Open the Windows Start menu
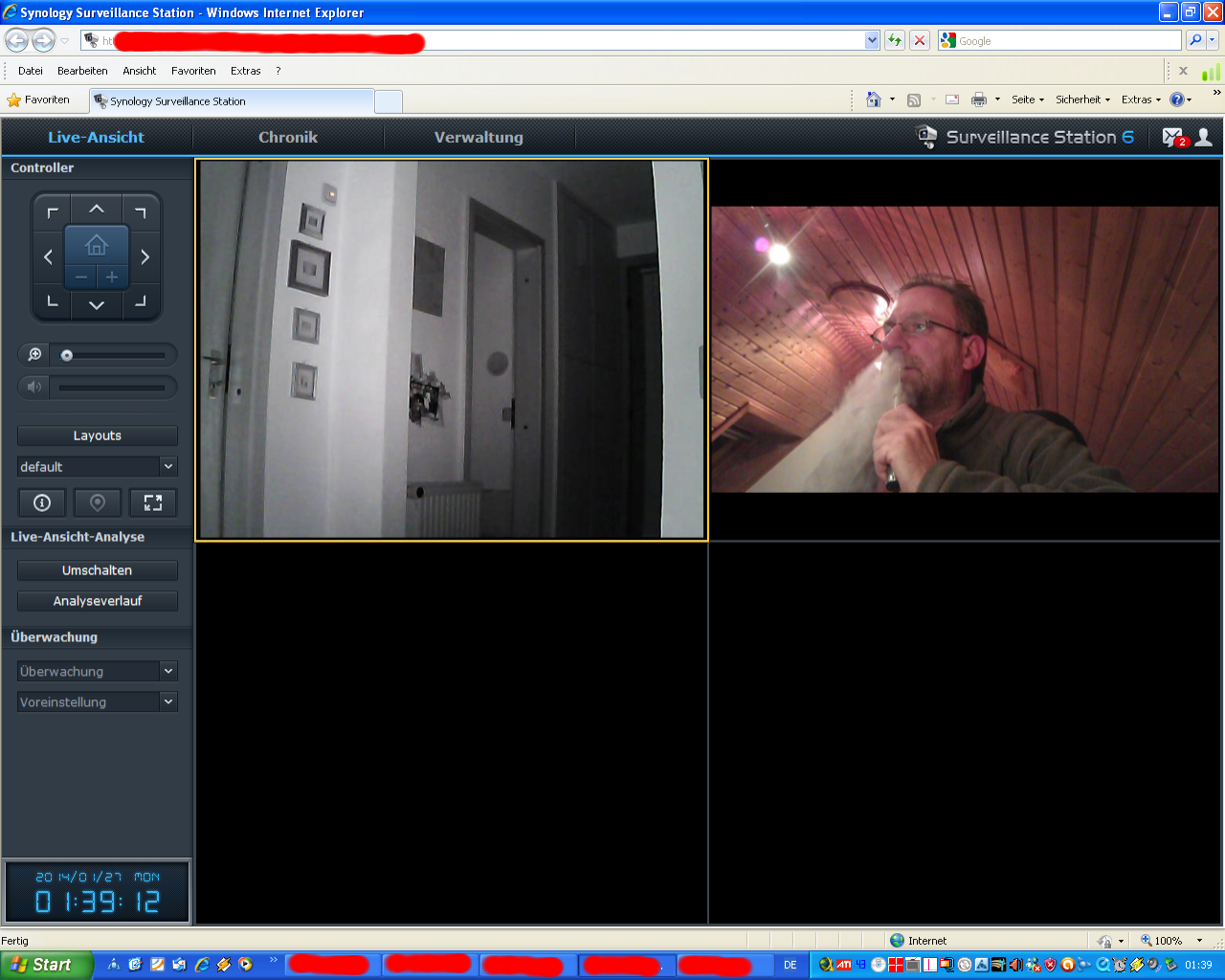Screen dimensions: 1225x980 (46, 965)
